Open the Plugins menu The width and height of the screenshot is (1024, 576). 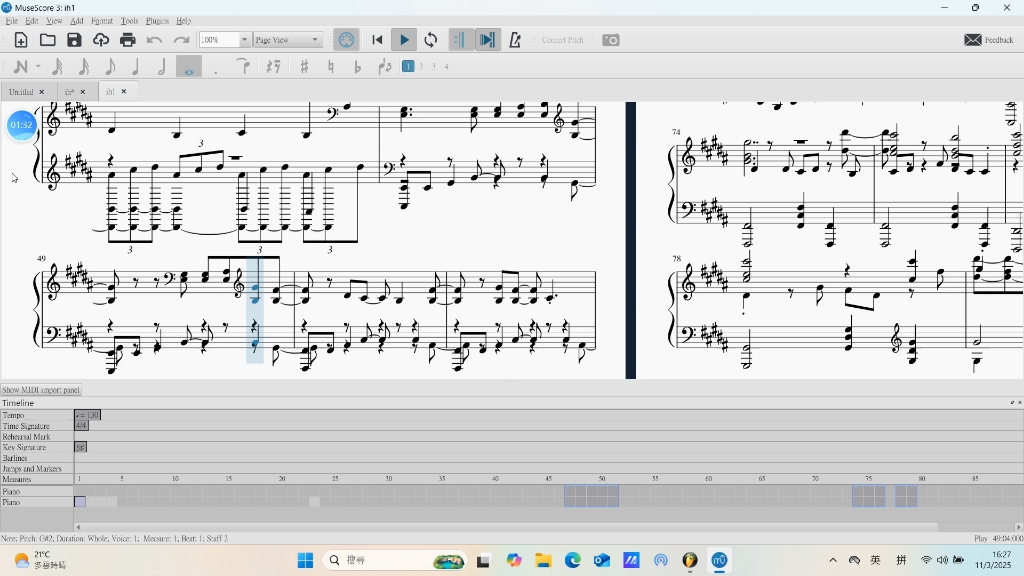[x=157, y=21]
